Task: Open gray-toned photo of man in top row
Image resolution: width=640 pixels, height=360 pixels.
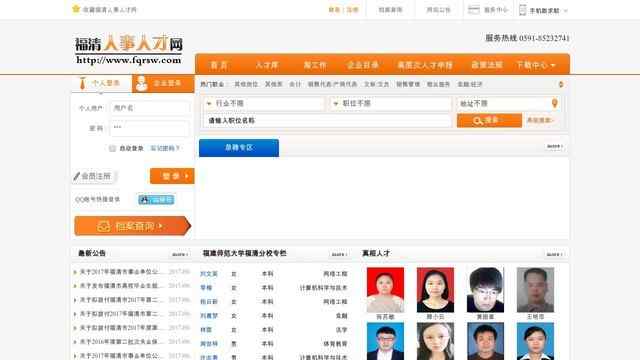Action: pos(535,290)
